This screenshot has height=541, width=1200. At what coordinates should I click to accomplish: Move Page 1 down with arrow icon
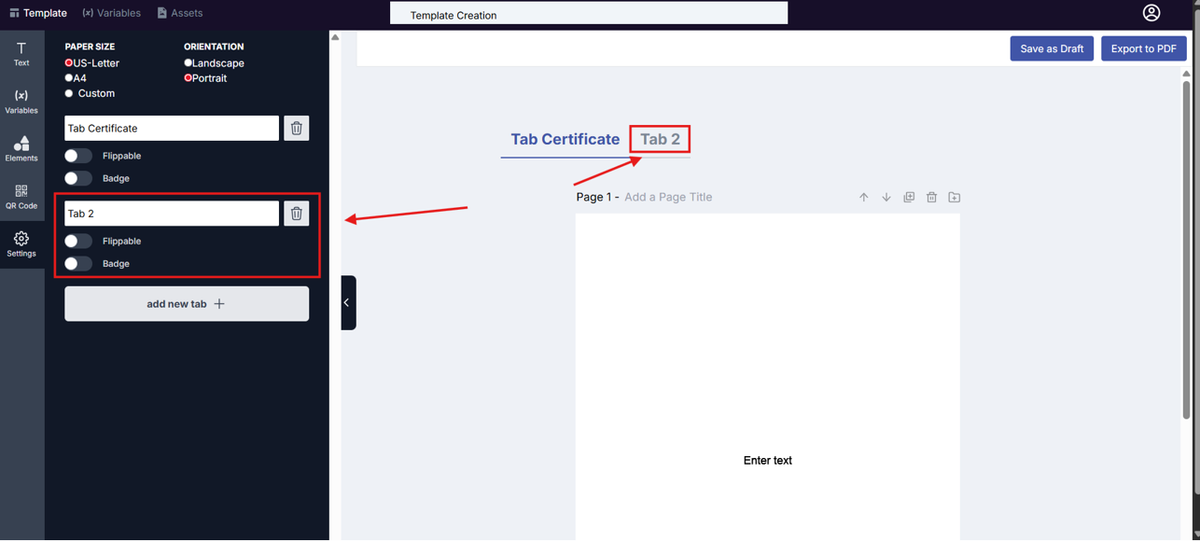pyautogui.click(x=886, y=197)
